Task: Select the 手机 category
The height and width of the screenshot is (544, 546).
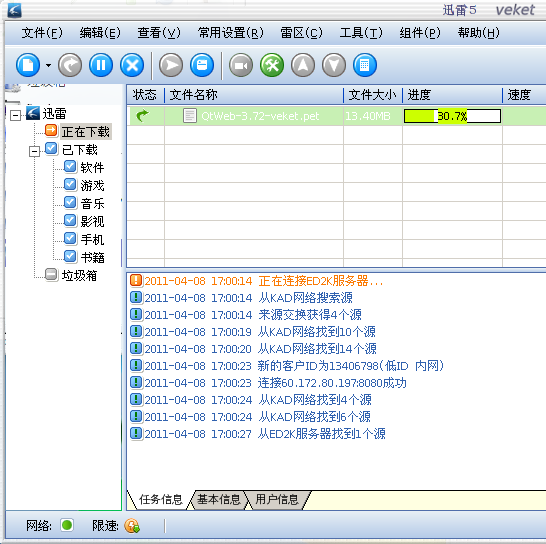Action: [92, 240]
